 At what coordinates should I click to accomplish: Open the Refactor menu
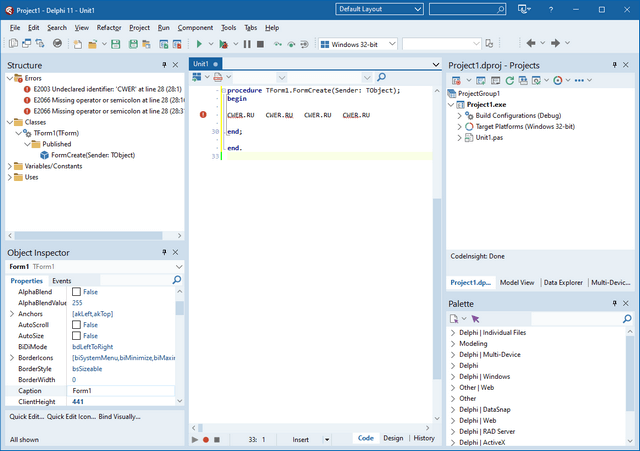108,27
